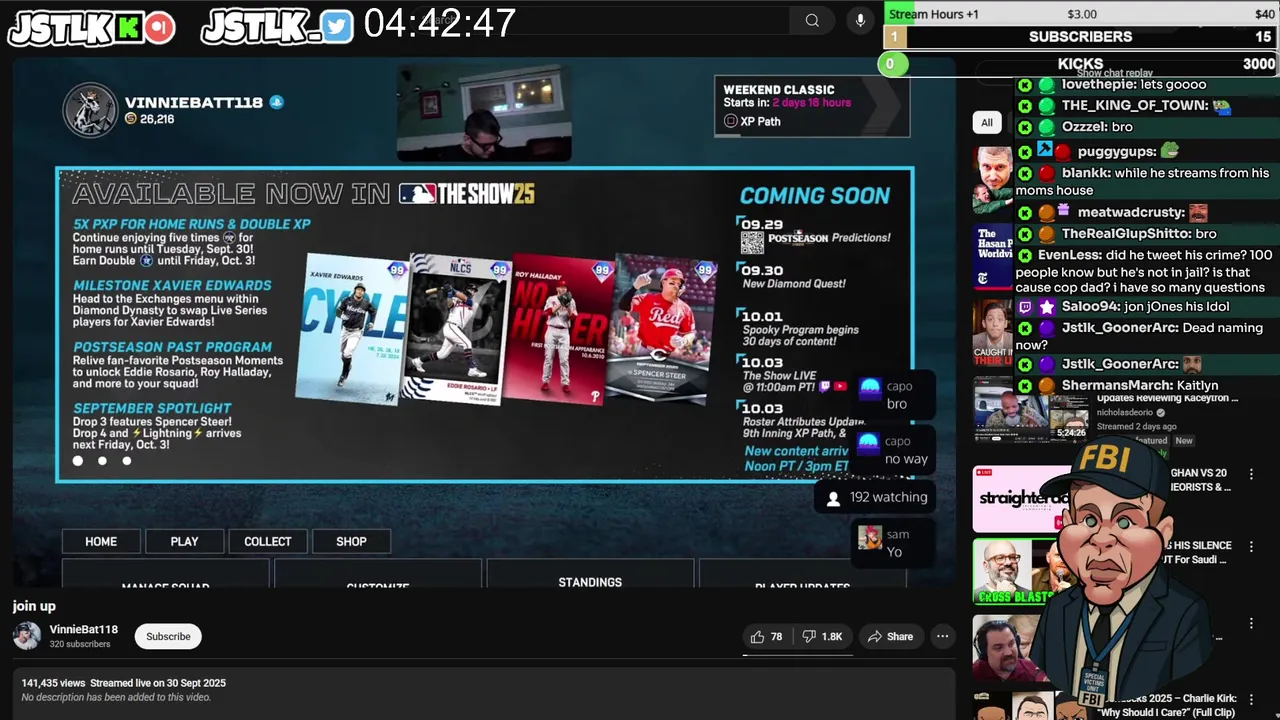Open the 5:24:26 duration video thumbnail
Screen dimensions: 1280x720
click(x=1031, y=412)
